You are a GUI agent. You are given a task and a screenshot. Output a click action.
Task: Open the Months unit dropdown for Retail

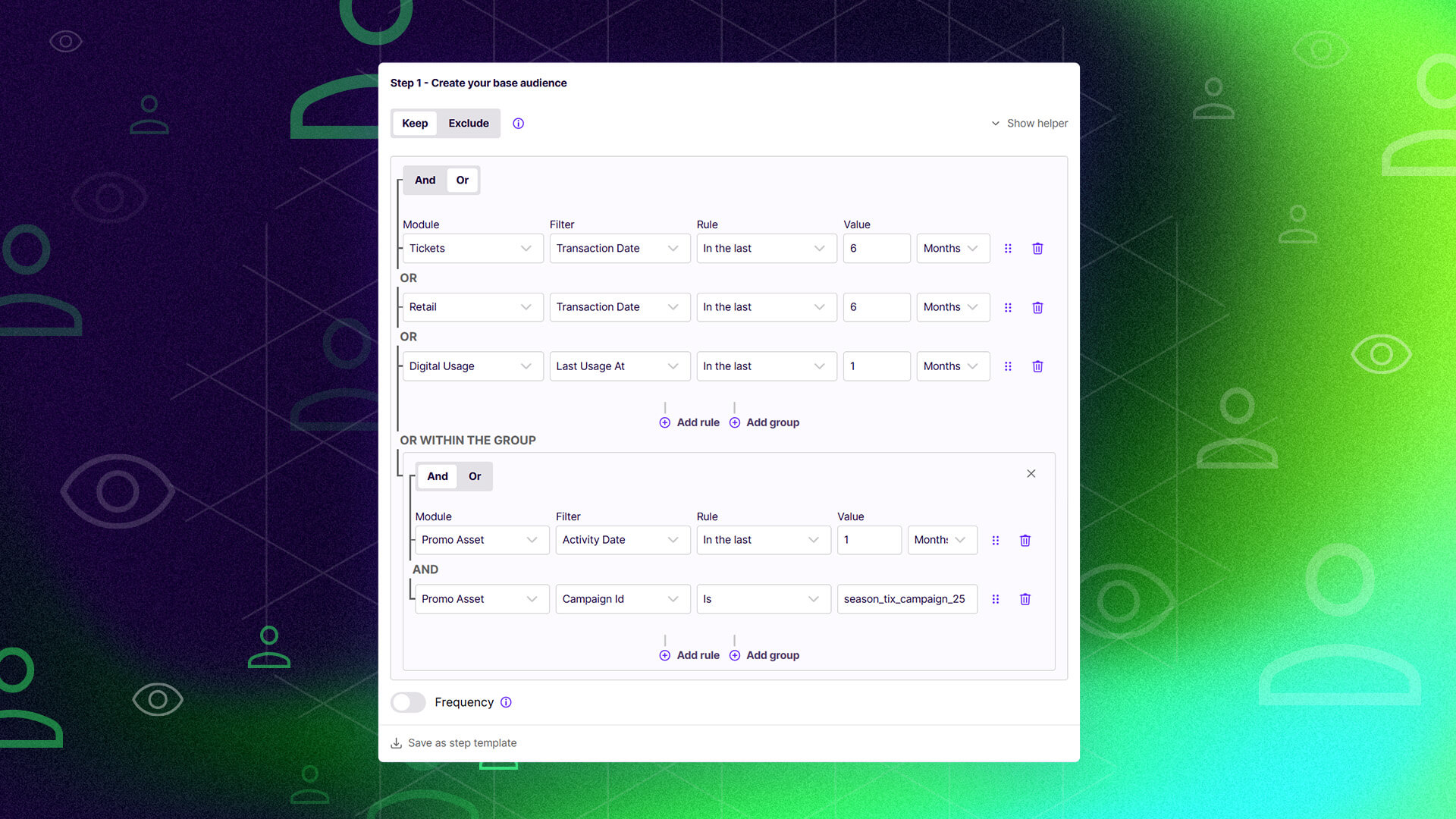(x=952, y=307)
